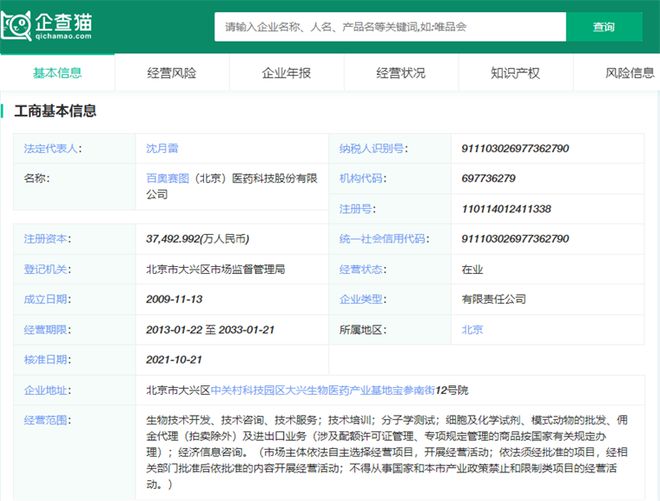
Task: Select founding date 2009-11-13
Action: (x=174, y=299)
